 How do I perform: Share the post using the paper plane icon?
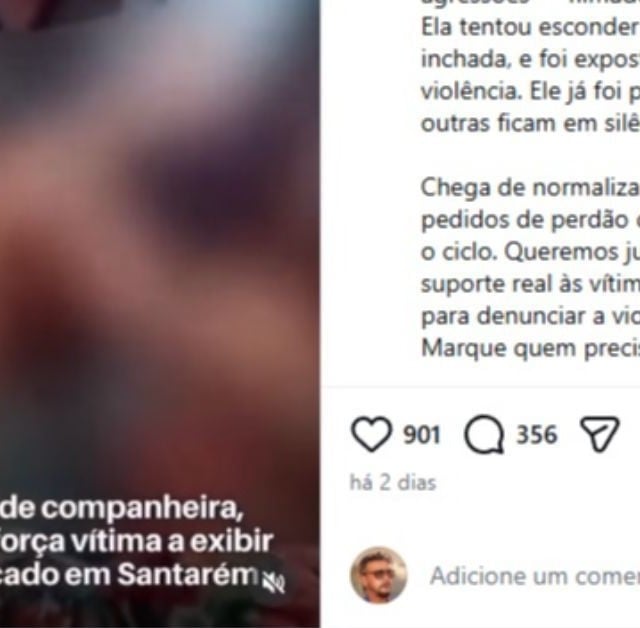(x=600, y=434)
